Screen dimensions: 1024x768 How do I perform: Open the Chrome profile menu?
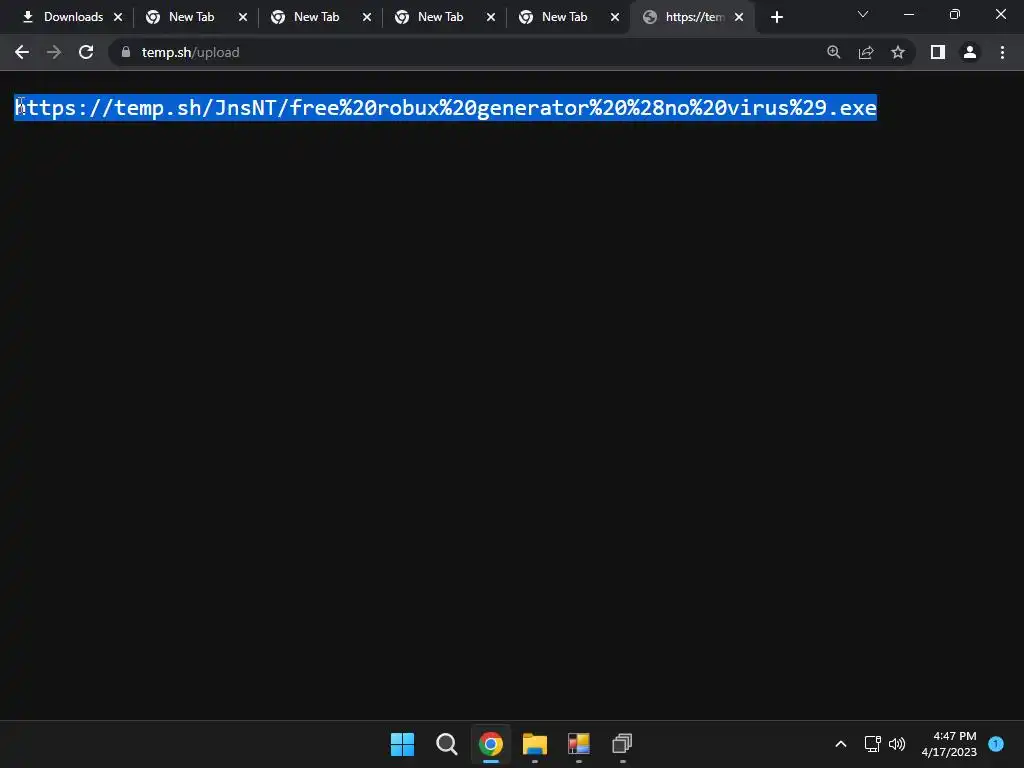970,52
